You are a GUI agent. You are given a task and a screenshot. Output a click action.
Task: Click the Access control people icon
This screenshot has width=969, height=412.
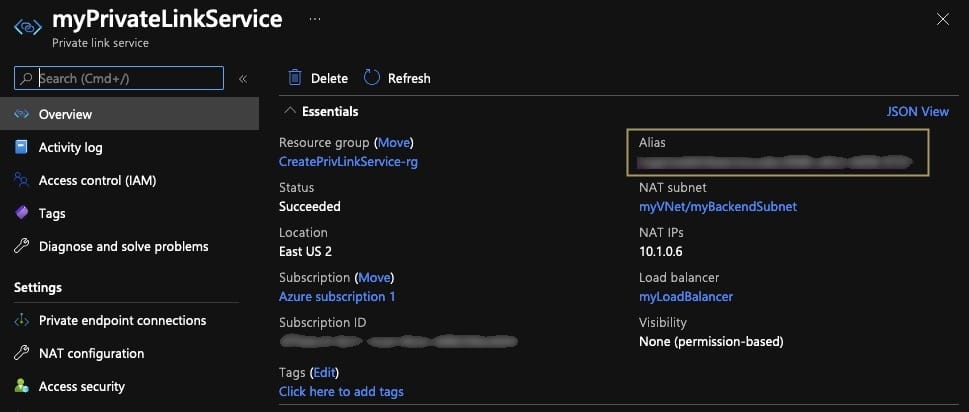pyautogui.click(x=22, y=180)
